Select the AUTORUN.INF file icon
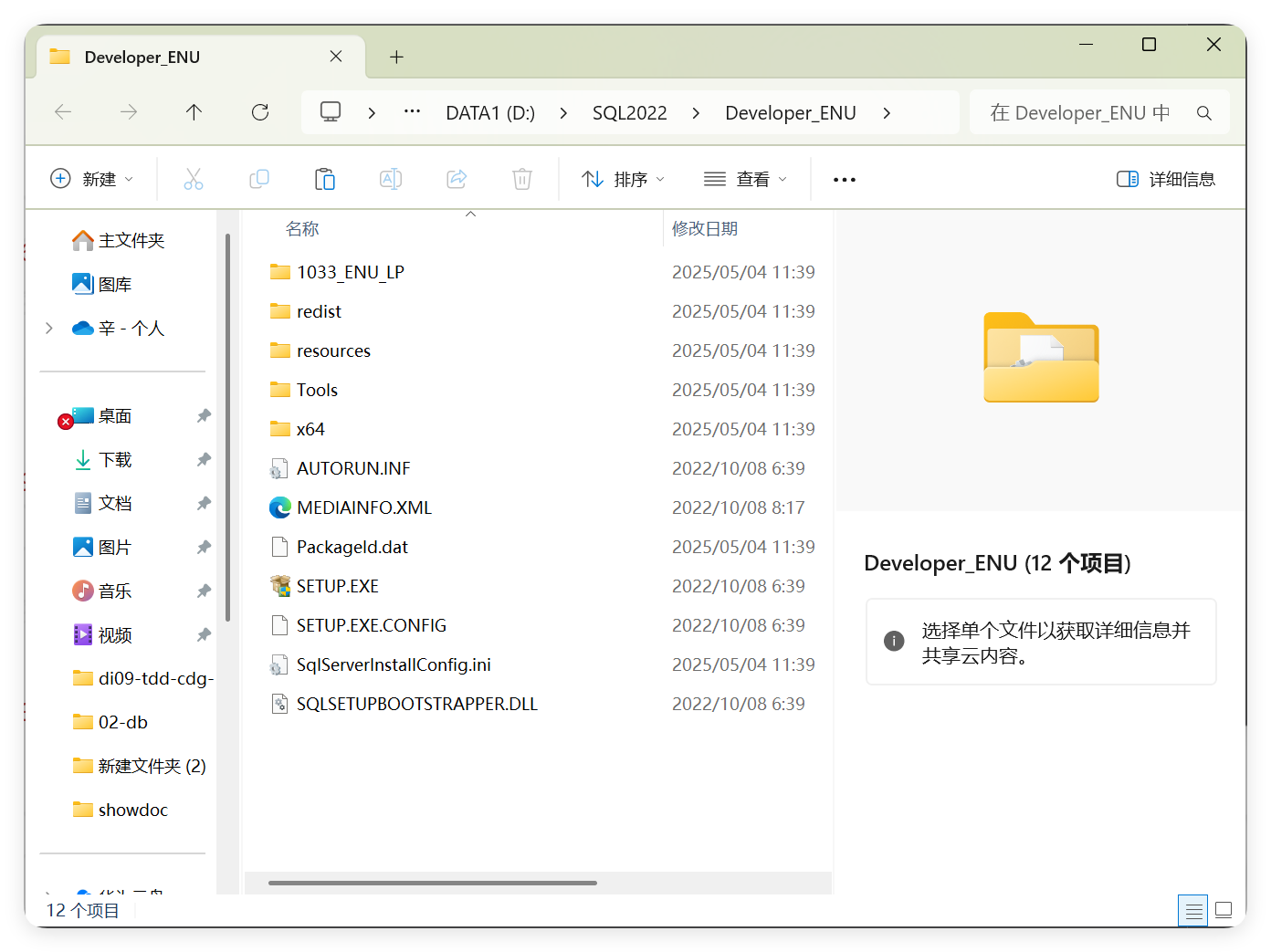This screenshot has width=1271, height=952. coord(280,468)
